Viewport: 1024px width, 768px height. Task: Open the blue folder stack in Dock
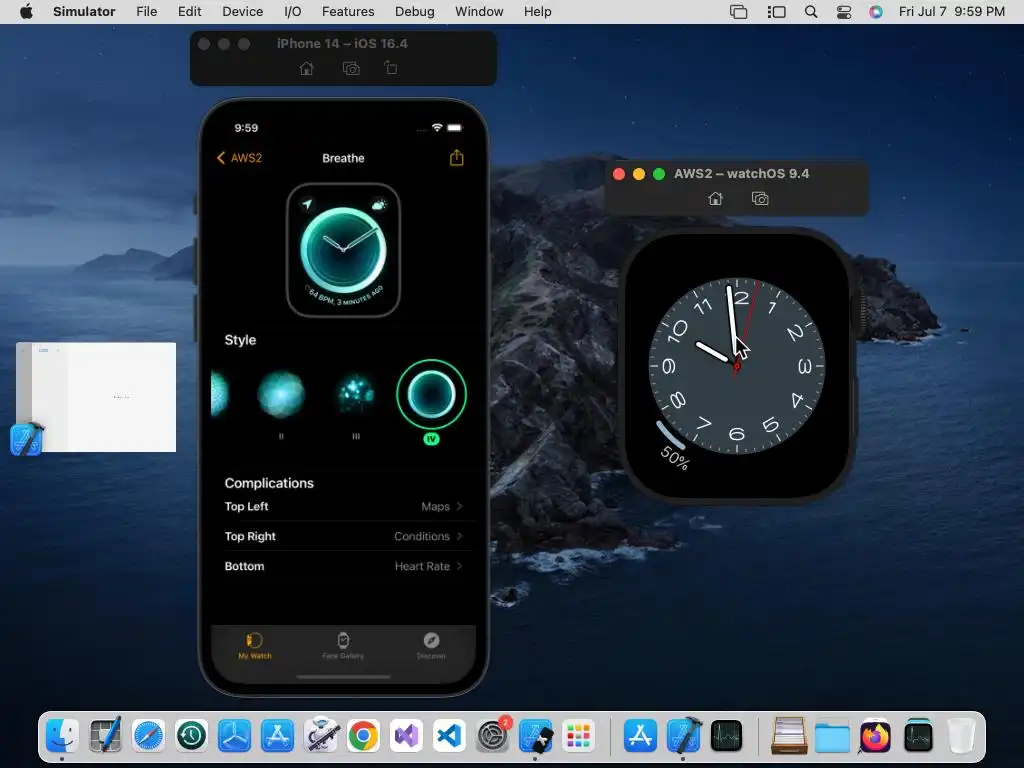[x=832, y=738]
